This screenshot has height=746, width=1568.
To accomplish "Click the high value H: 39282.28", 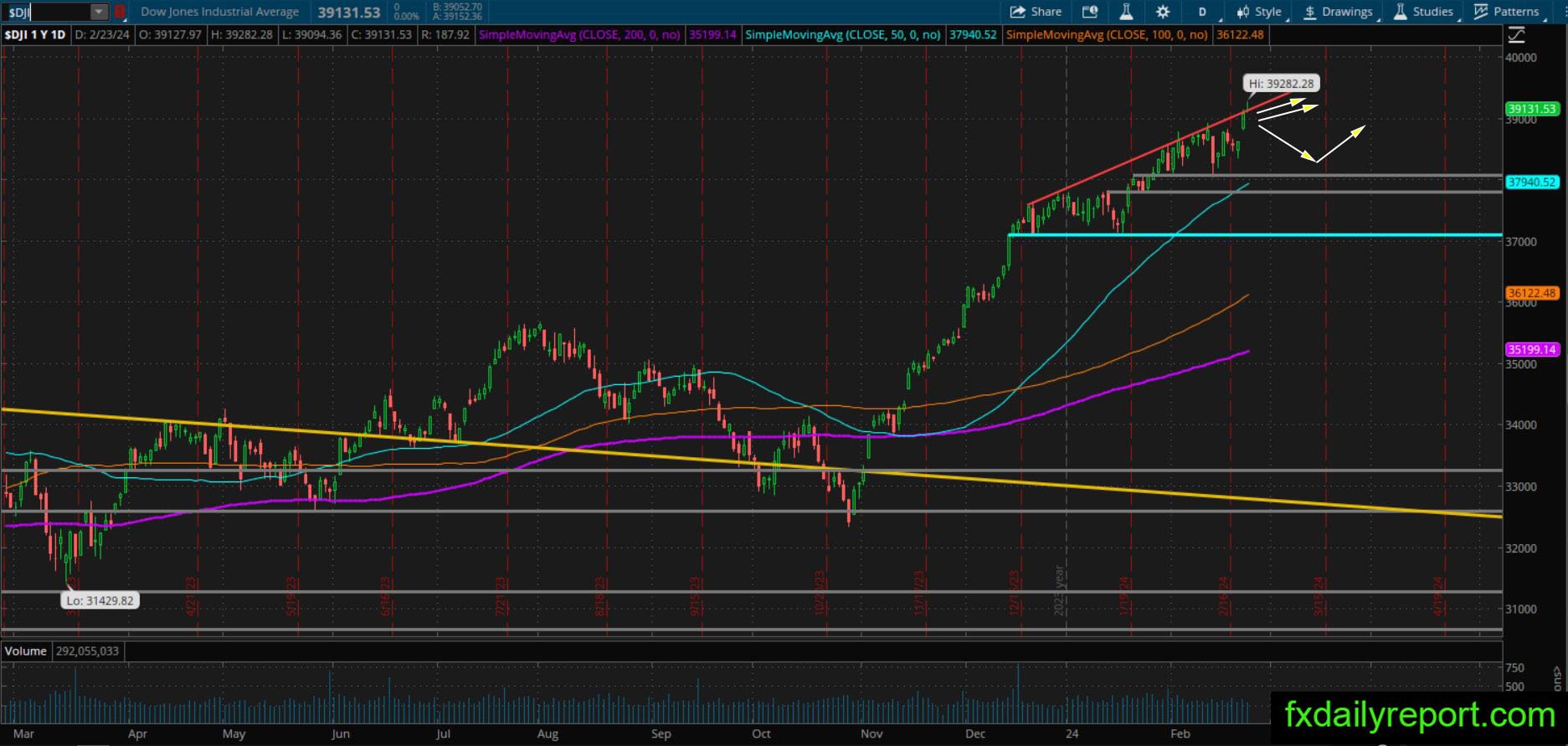I will (242, 35).
